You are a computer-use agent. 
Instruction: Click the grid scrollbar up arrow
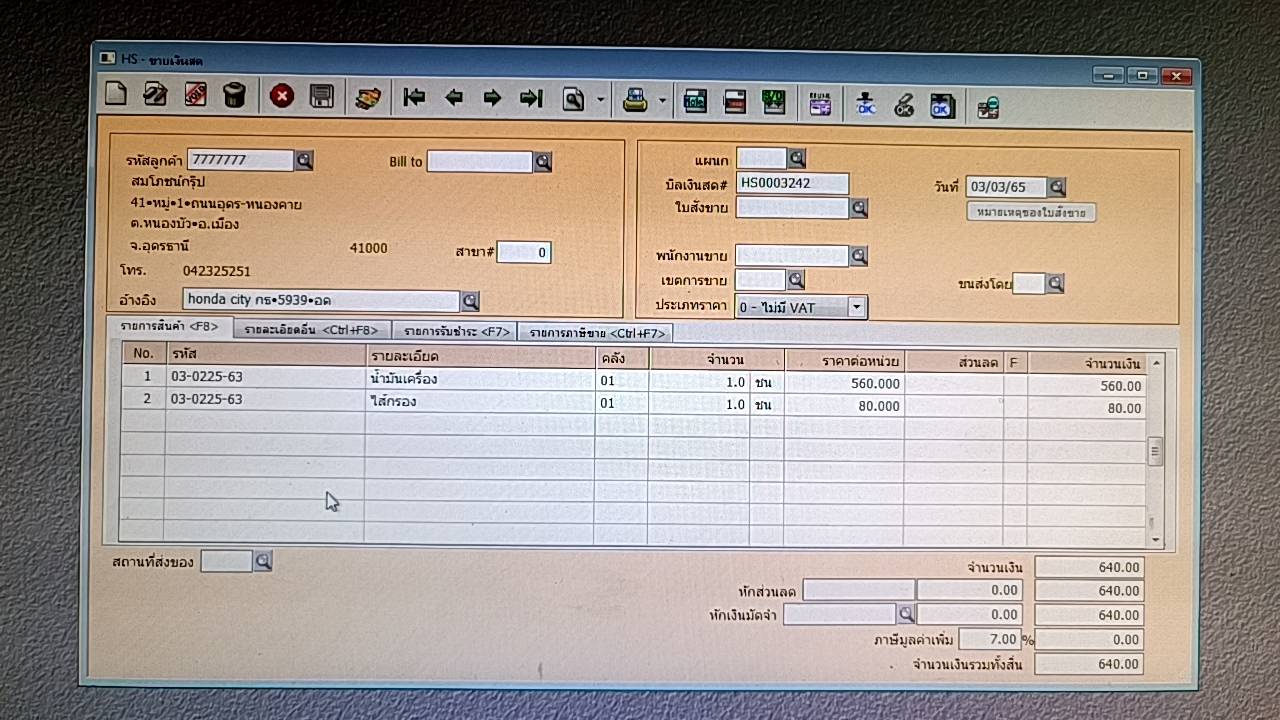point(1156,364)
